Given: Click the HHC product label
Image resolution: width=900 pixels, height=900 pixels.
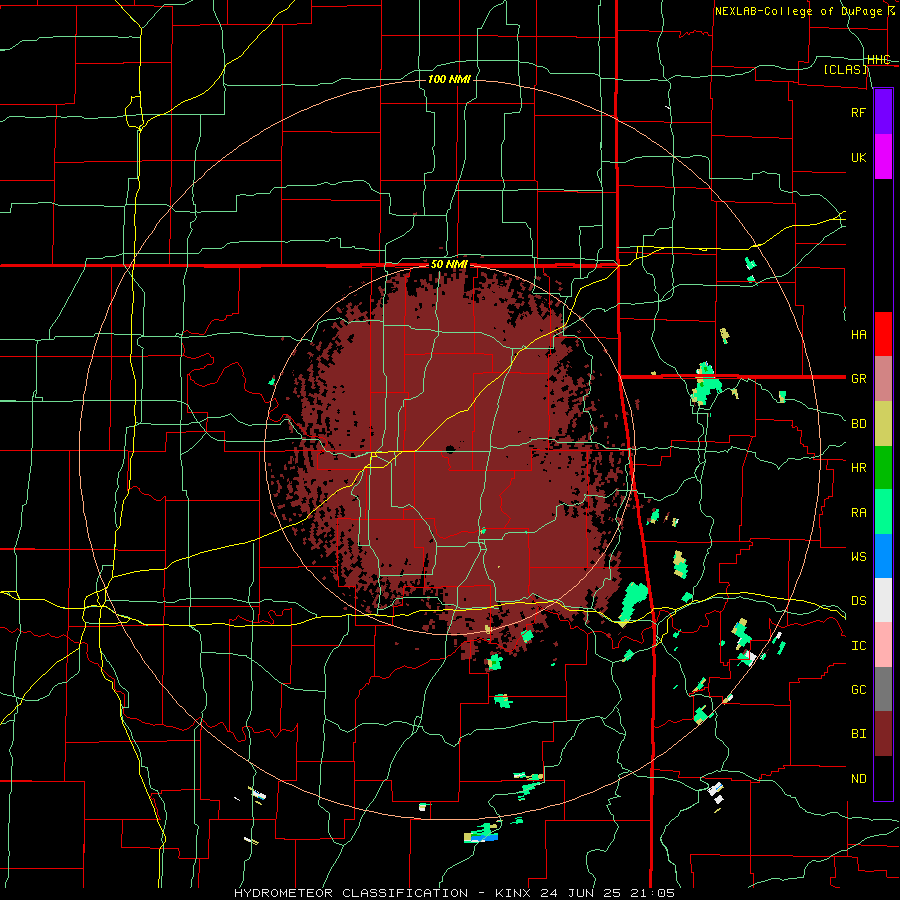Looking at the screenshot, I should [x=878, y=60].
